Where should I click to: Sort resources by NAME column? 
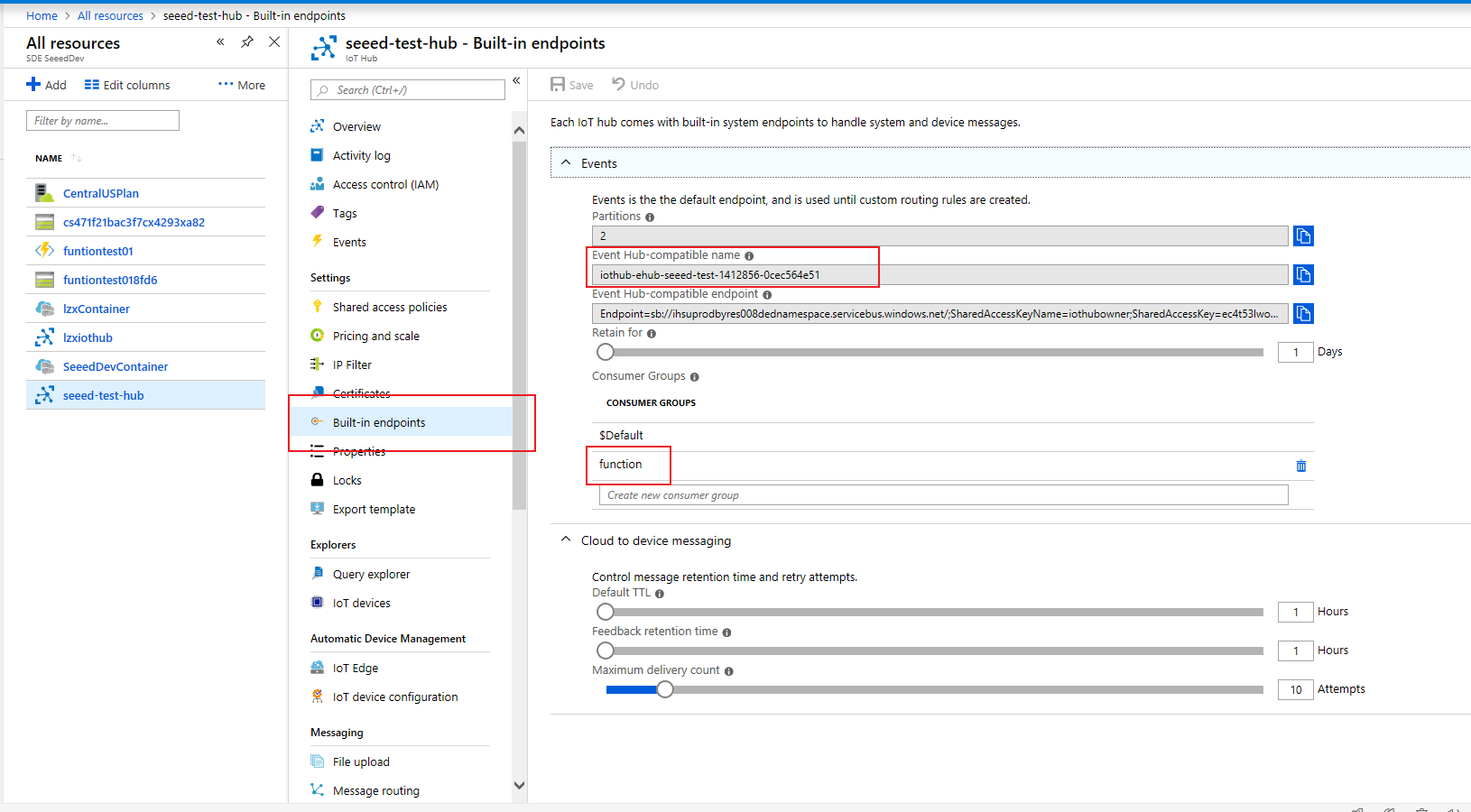coord(58,158)
